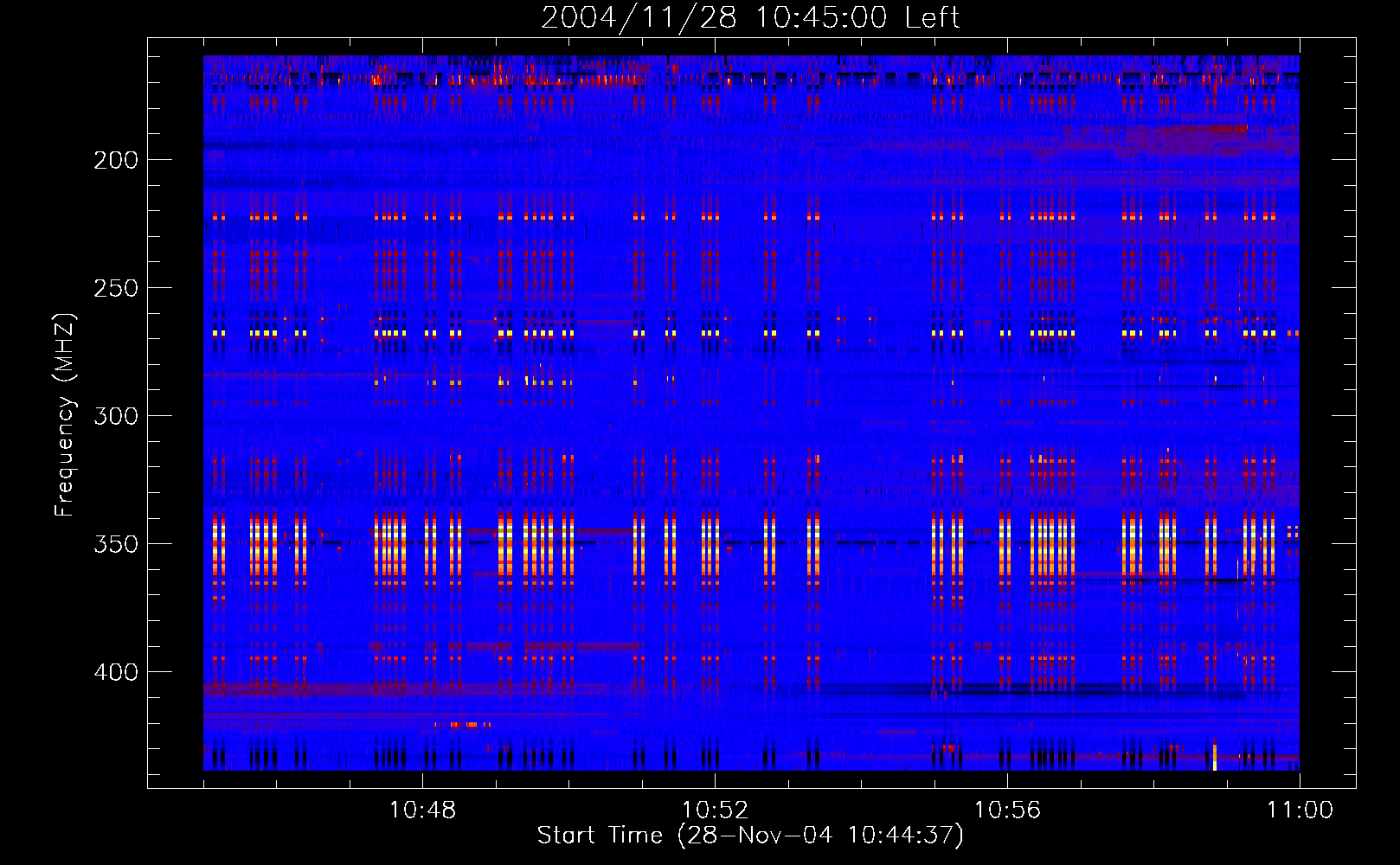This screenshot has width=1400, height=865.
Task: Click the 250 frequency tick label
Action: (x=116, y=288)
